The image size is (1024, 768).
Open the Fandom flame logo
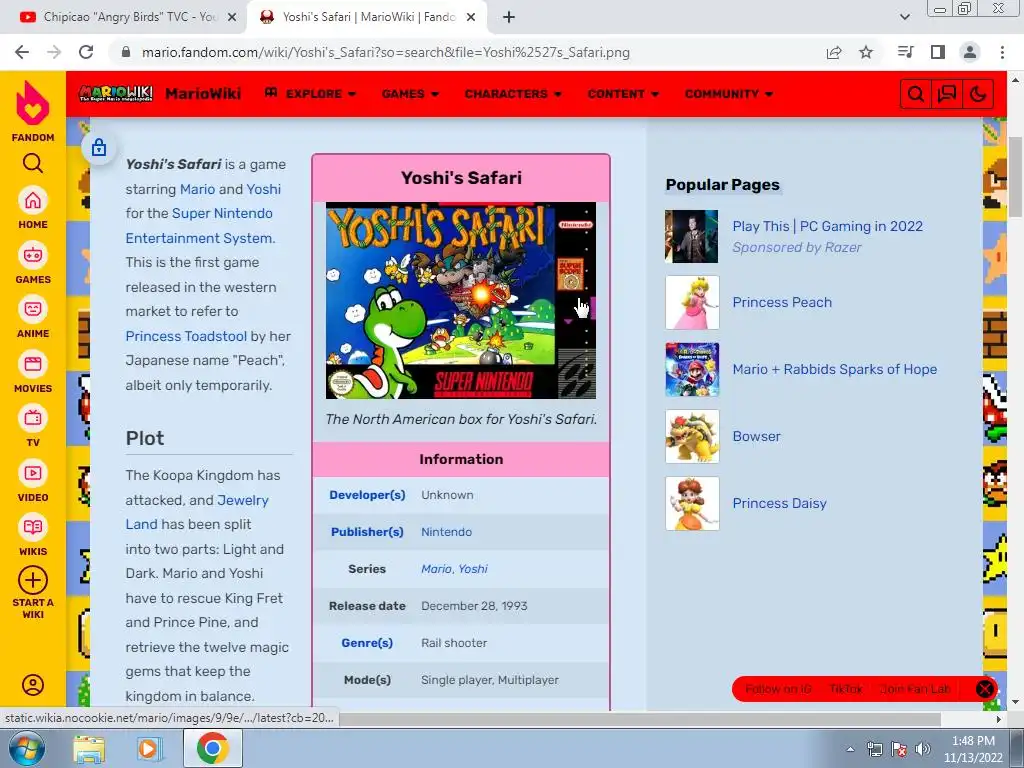tap(33, 103)
